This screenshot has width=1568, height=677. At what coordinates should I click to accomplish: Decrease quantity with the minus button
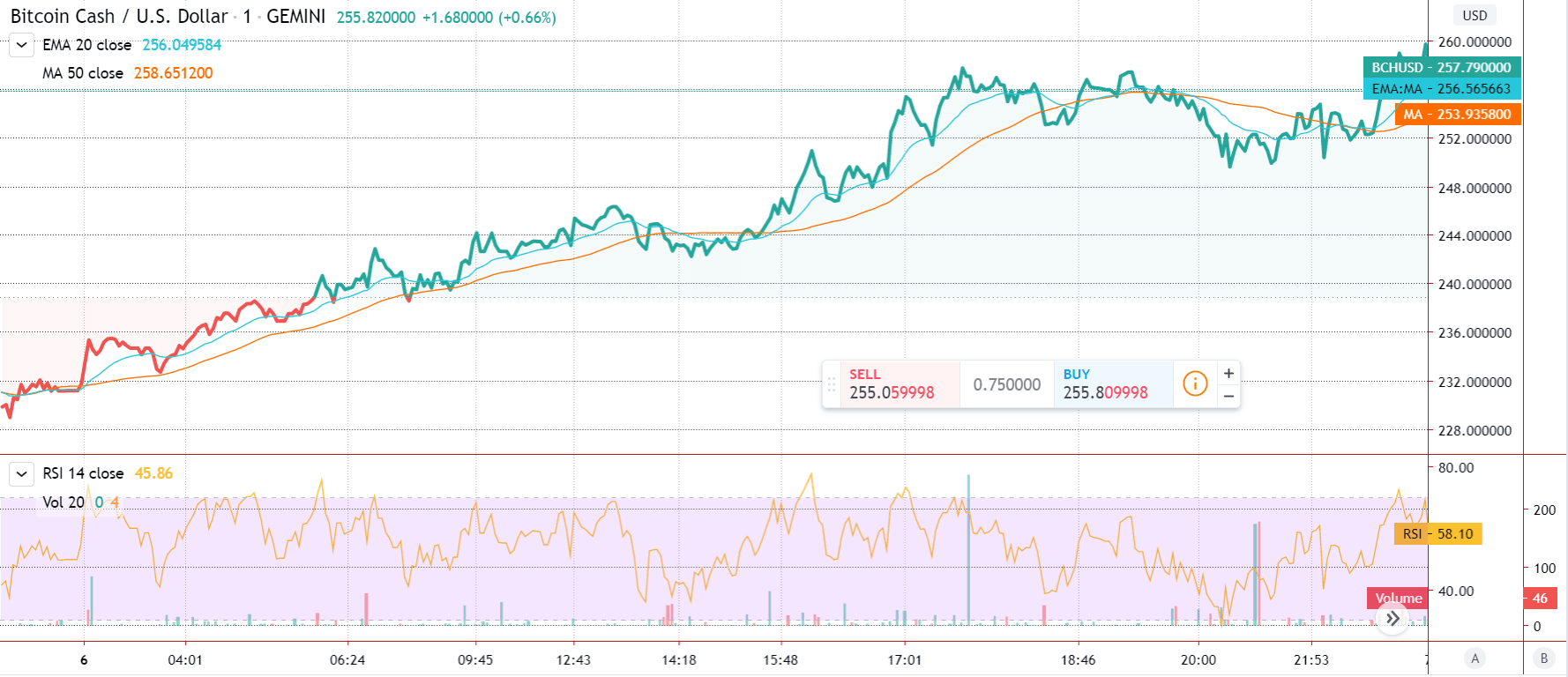1228,396
